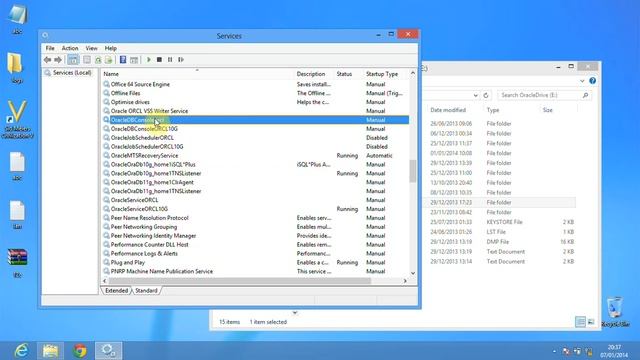Click the File Explorer taskbar button
The width and height of the screenshot is (640, 360).
[50, 351]
